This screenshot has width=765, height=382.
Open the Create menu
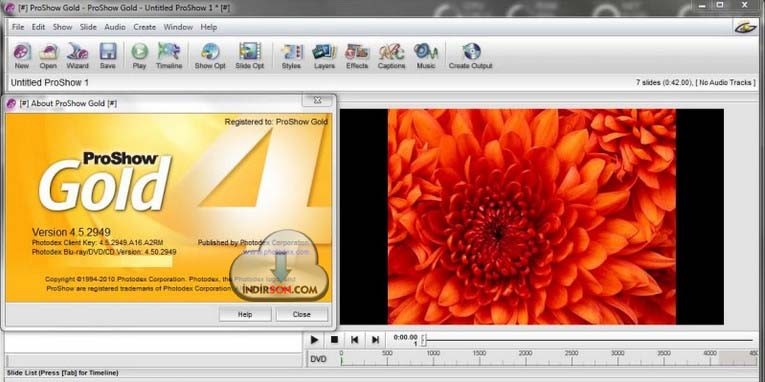click(x=145, y=27)
